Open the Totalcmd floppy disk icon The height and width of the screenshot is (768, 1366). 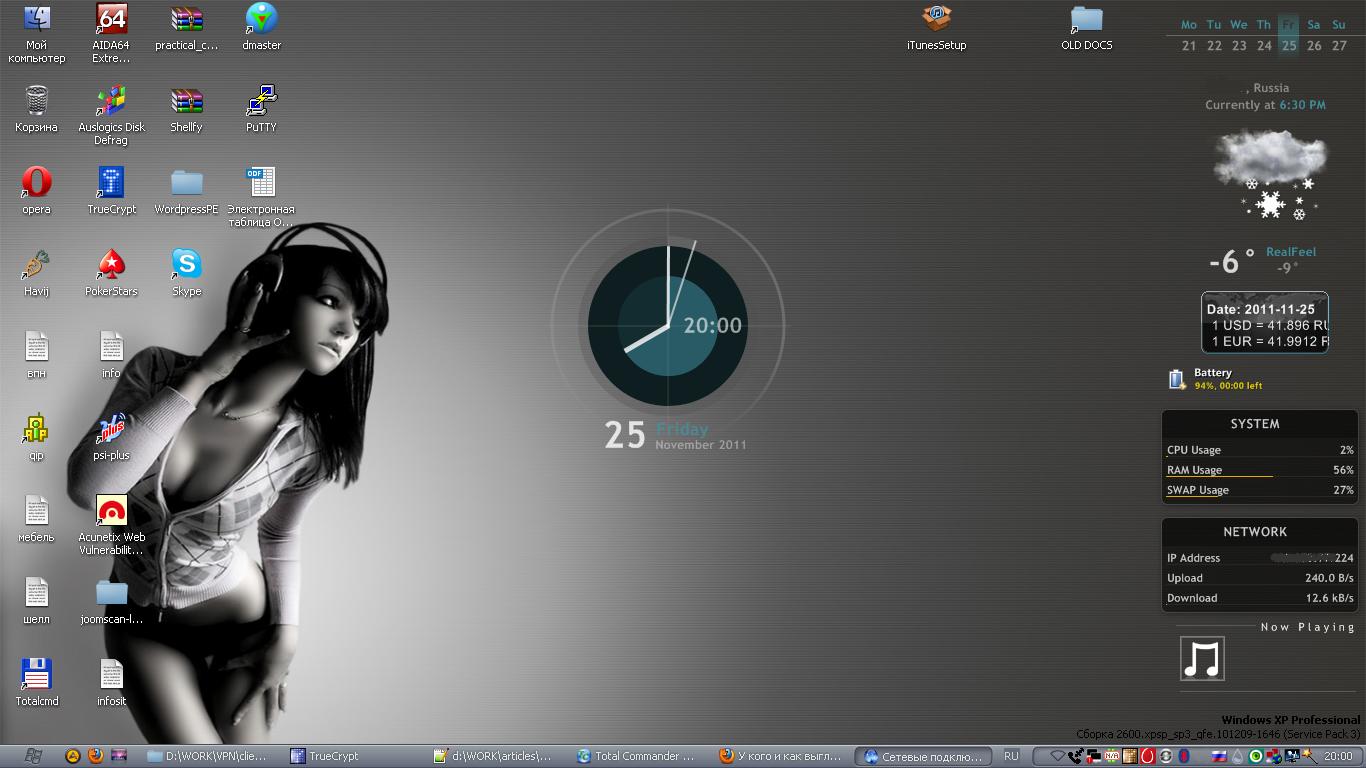coord(36,676)
